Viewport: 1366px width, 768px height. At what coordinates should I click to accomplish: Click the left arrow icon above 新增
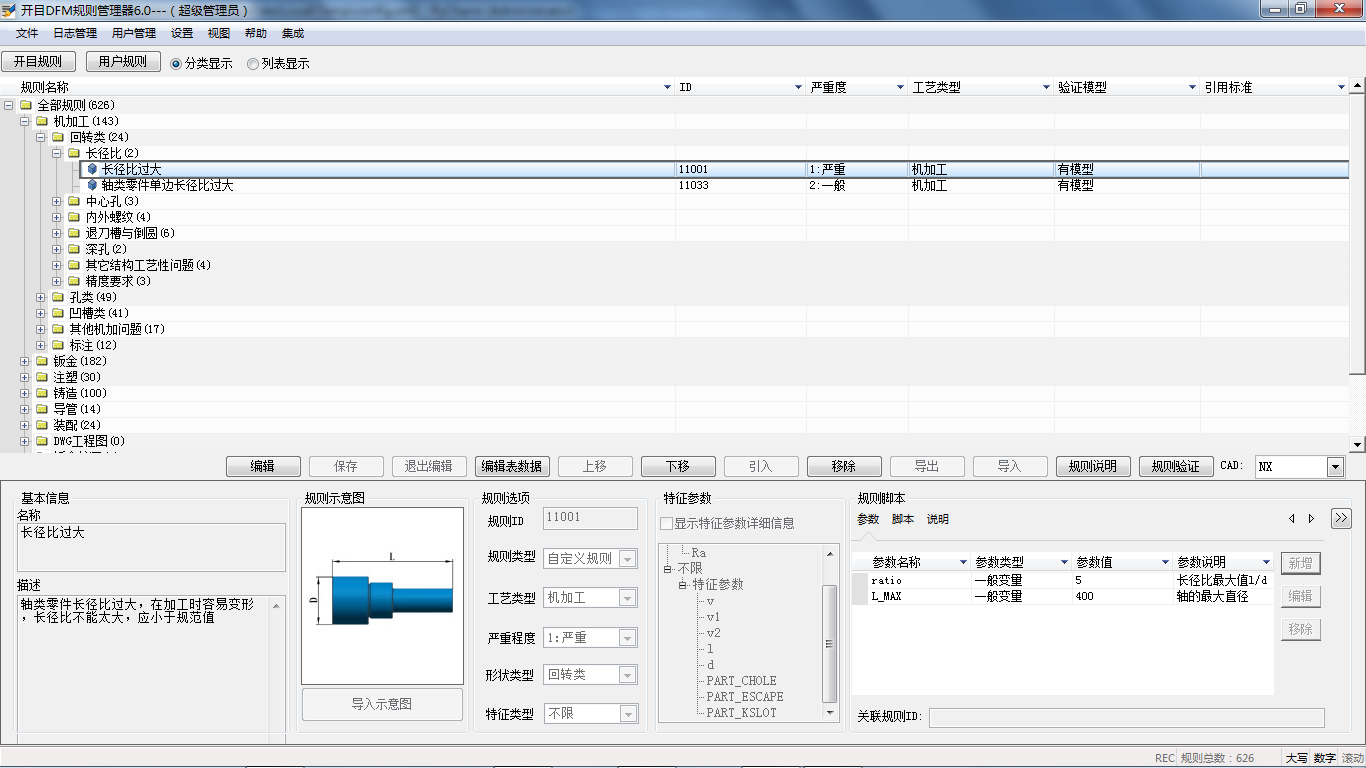pyautogui.click(x=1290, y=518)
